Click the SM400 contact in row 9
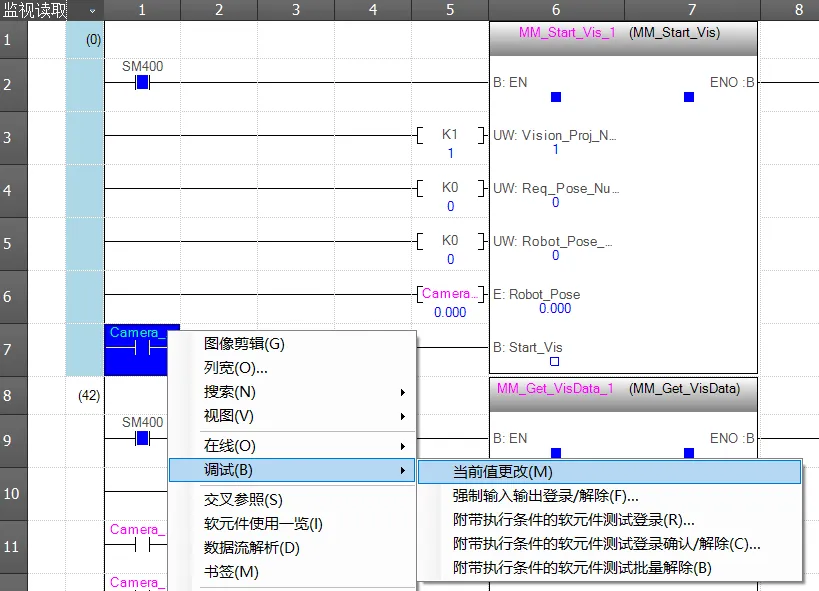Image resolution: width=819 pixels, height=591 pixels. (x=142, y=438)
